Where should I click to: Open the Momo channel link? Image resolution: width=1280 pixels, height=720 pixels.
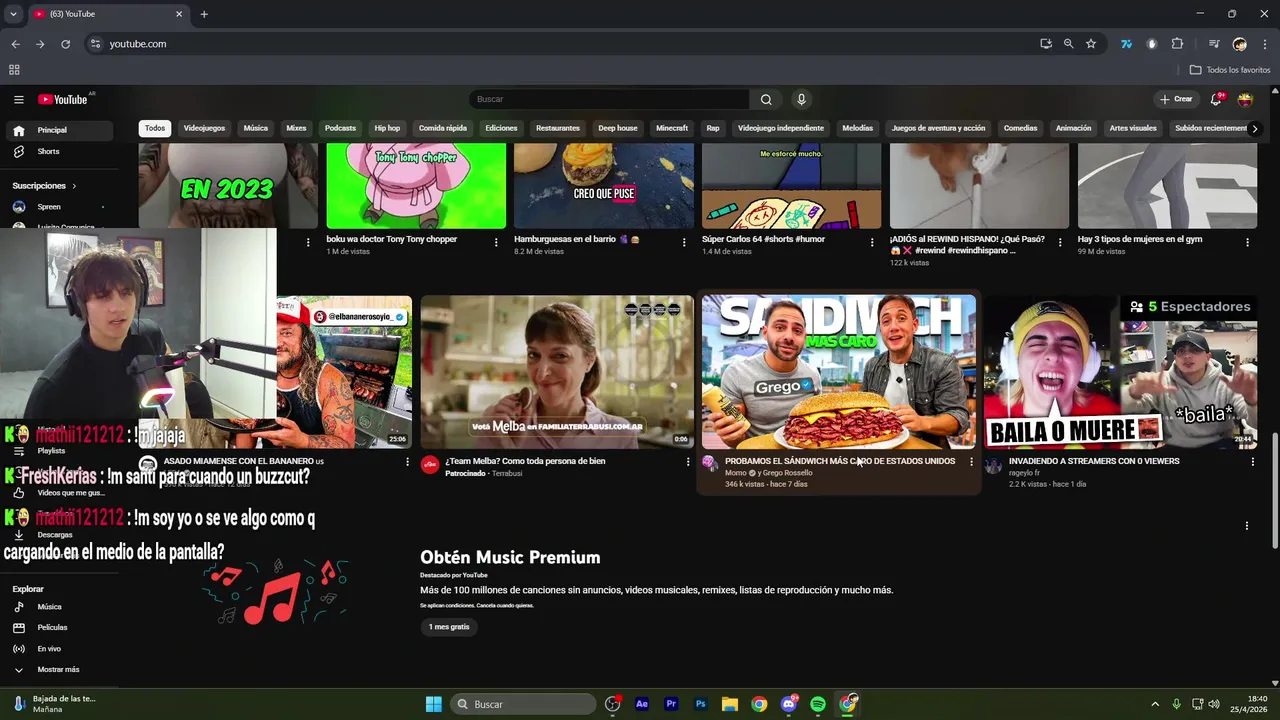point(736,473)
